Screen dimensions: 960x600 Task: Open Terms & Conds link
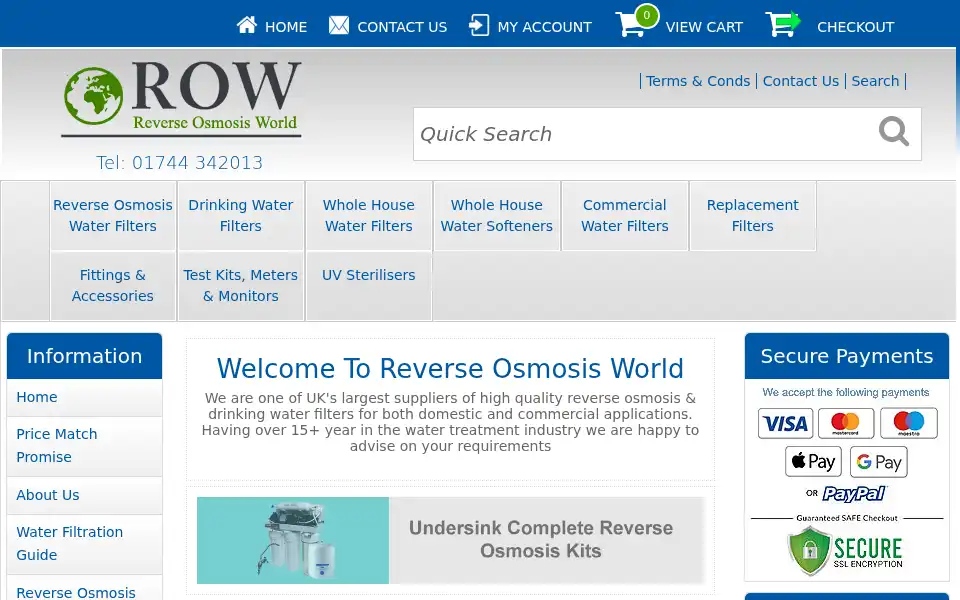pyautogui.click(x=698, y=81)
